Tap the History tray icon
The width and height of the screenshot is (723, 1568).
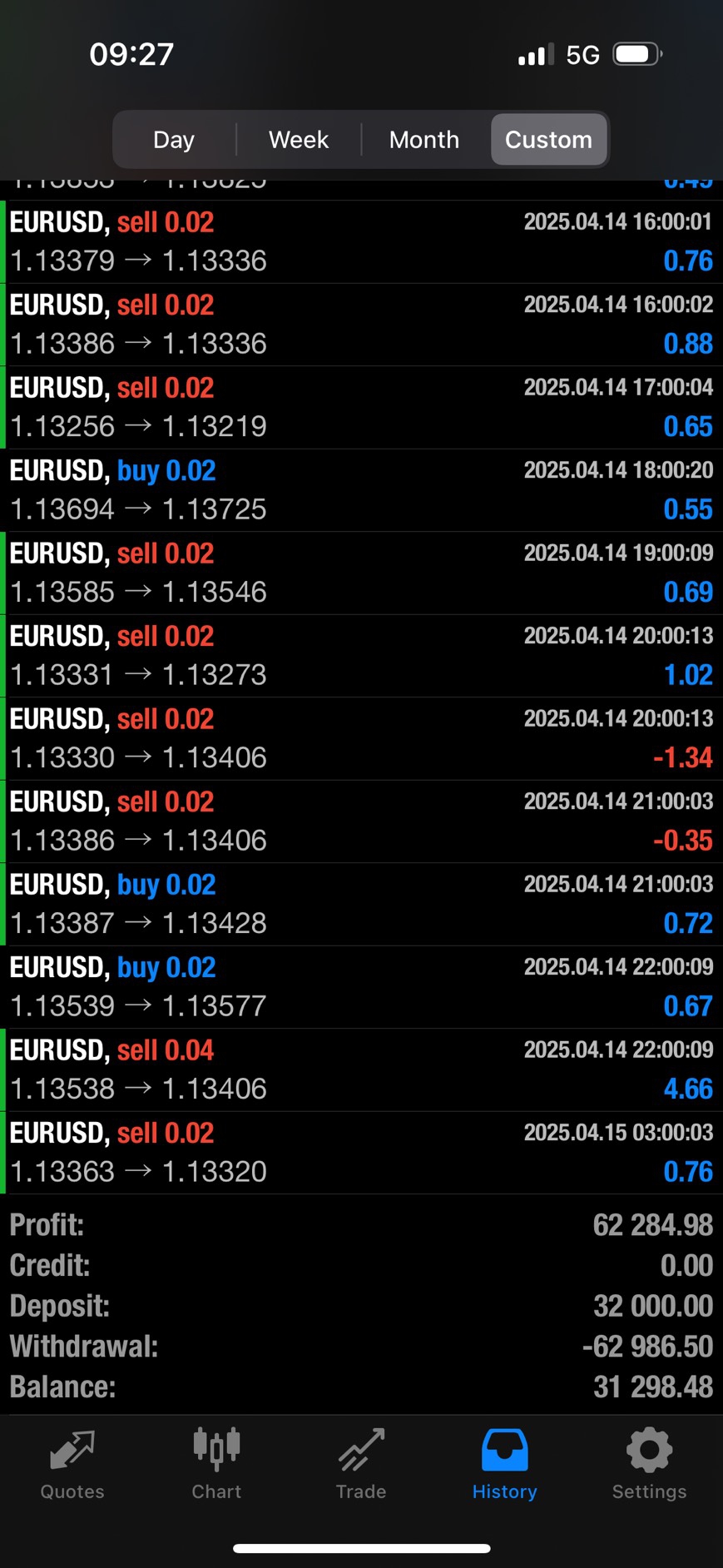coord(504,1451)
